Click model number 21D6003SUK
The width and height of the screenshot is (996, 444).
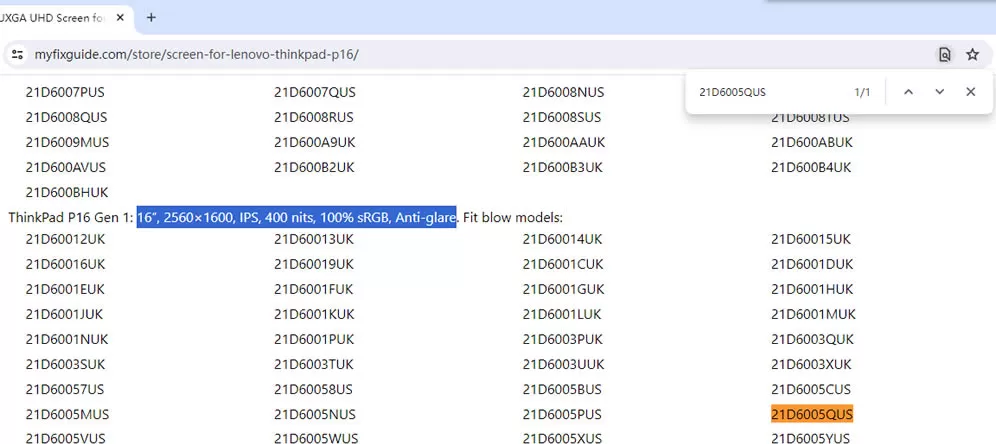point(65,365)
